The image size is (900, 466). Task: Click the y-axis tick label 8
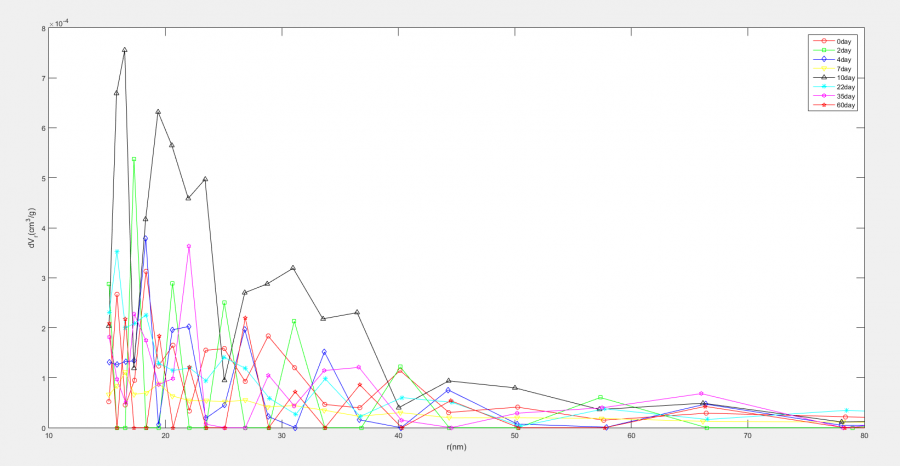[x=44, y=28]
